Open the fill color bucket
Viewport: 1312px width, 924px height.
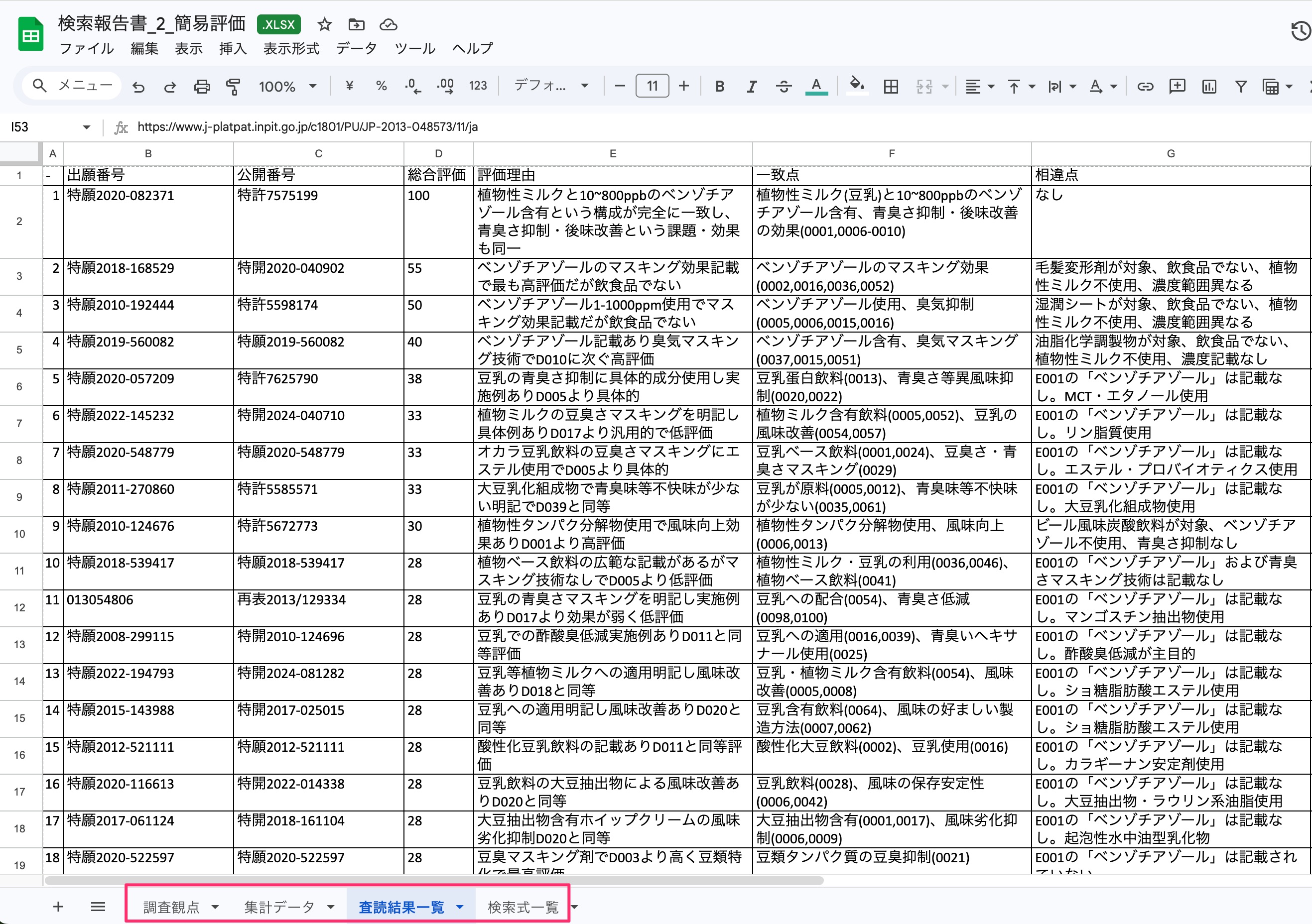click(857, 86)
